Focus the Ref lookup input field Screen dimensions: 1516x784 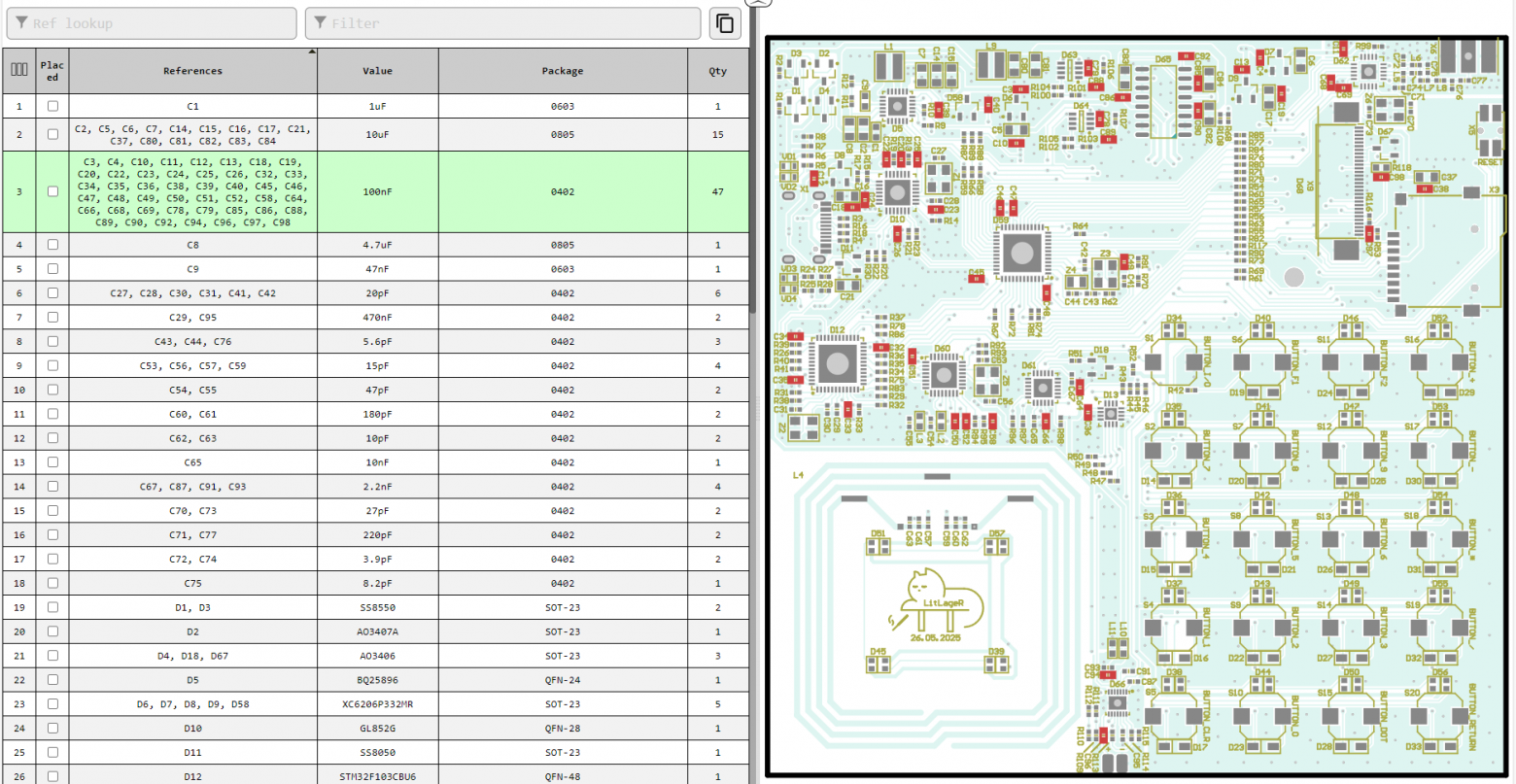coord(152,23)
